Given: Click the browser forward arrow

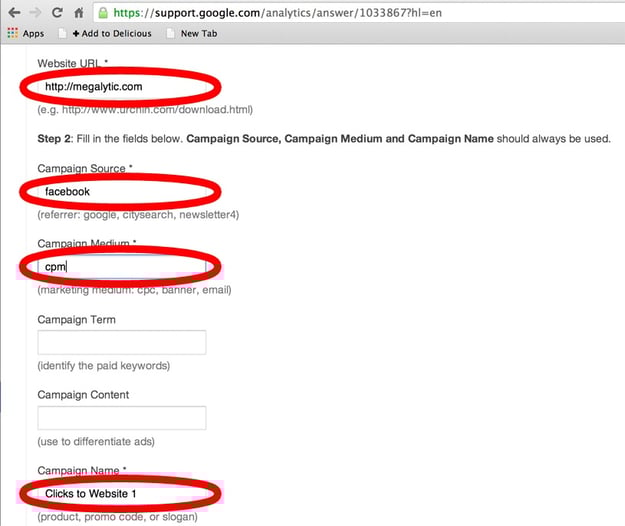Looking at the screenshot, I should tap(35, 13).
